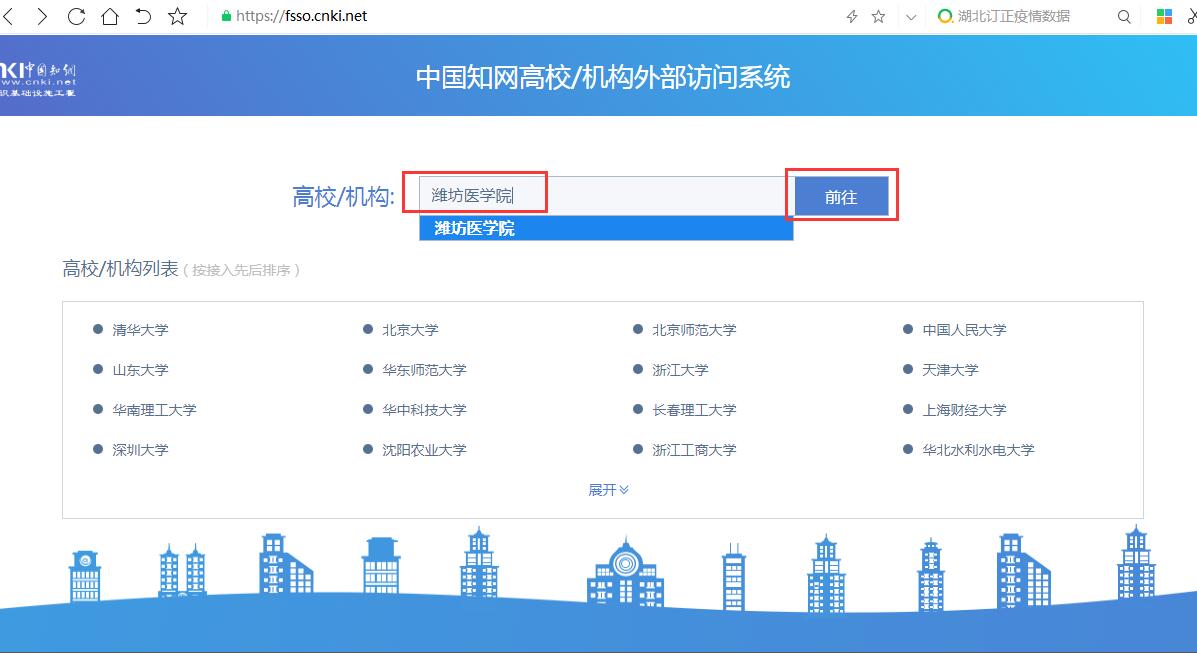The width and height of the screenshot is (1197, 653).
Task: Click the 高校/机构 name input field
Action: (600, 196)
